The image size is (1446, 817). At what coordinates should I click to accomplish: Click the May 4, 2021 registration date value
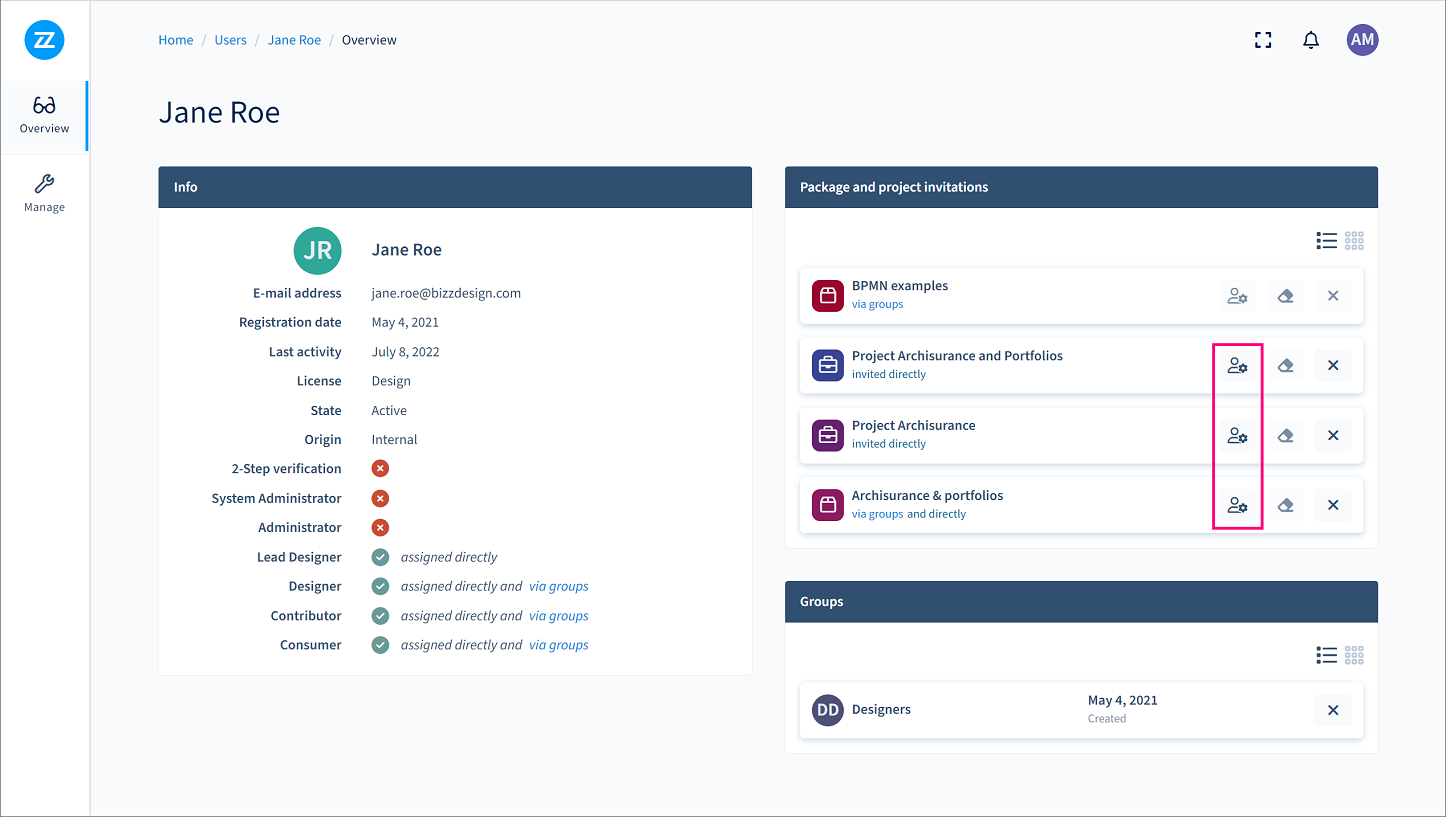[405, 323]
